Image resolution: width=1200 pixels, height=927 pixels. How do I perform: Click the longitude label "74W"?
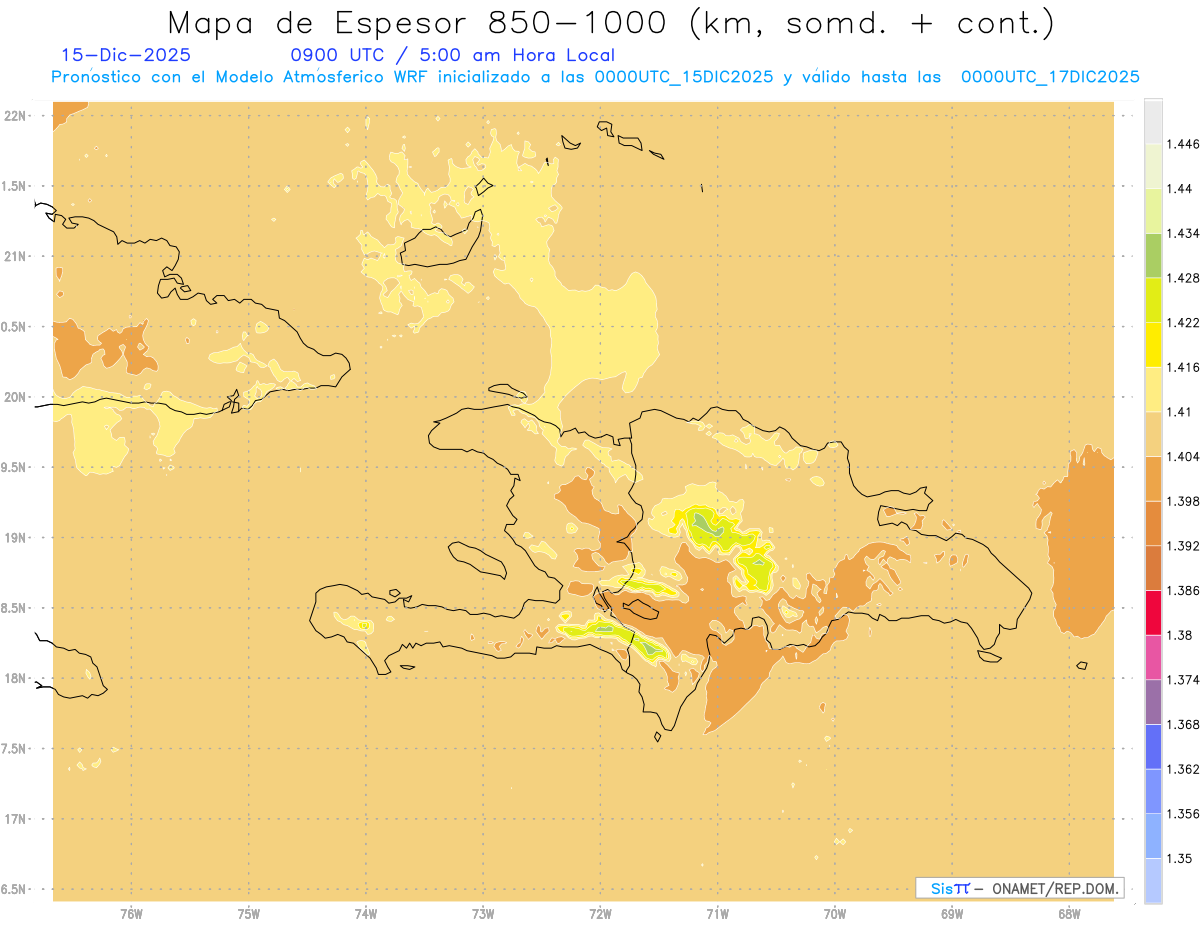pyautogui.click(x=366, y=914)
